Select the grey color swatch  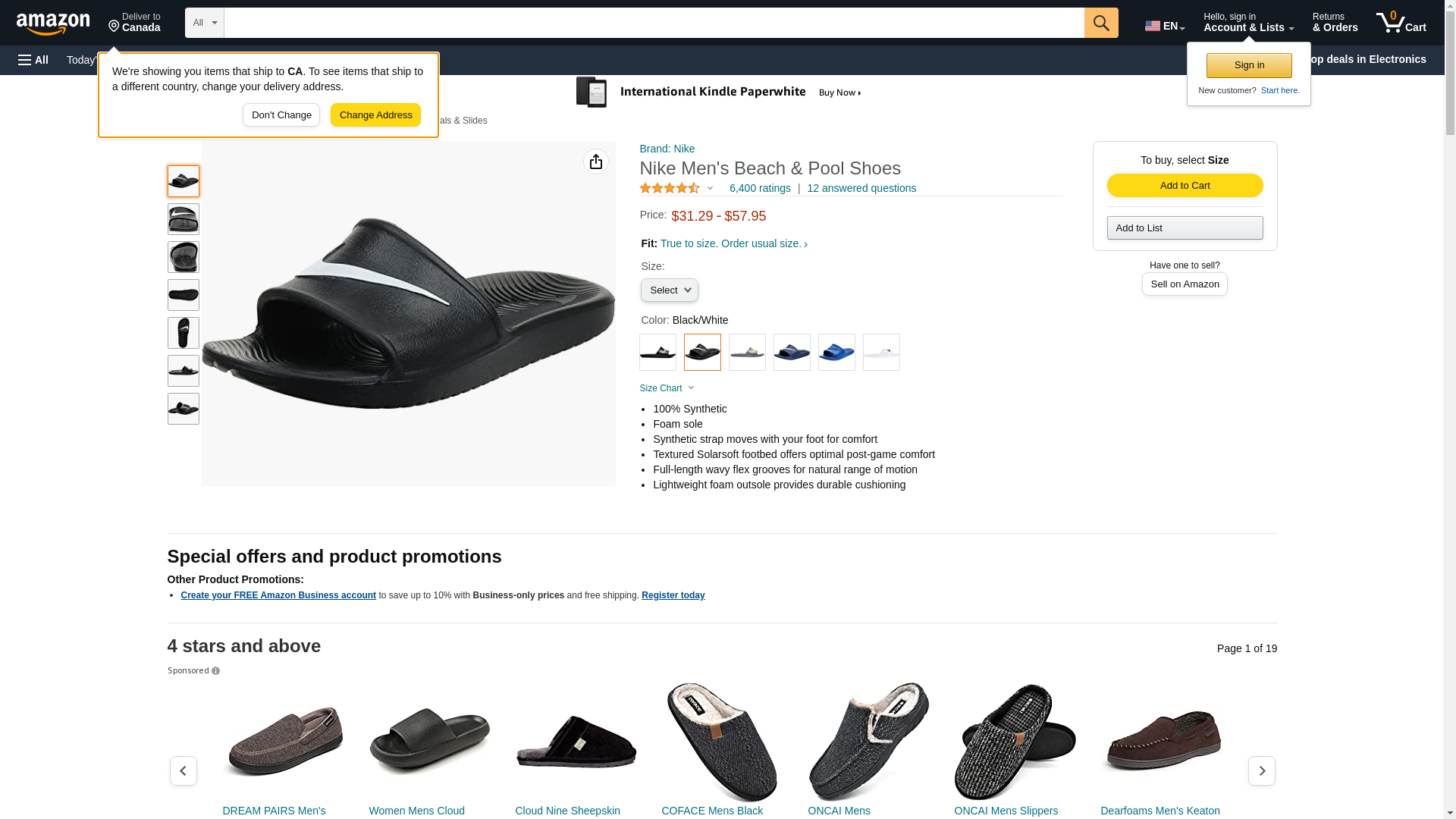747,353
